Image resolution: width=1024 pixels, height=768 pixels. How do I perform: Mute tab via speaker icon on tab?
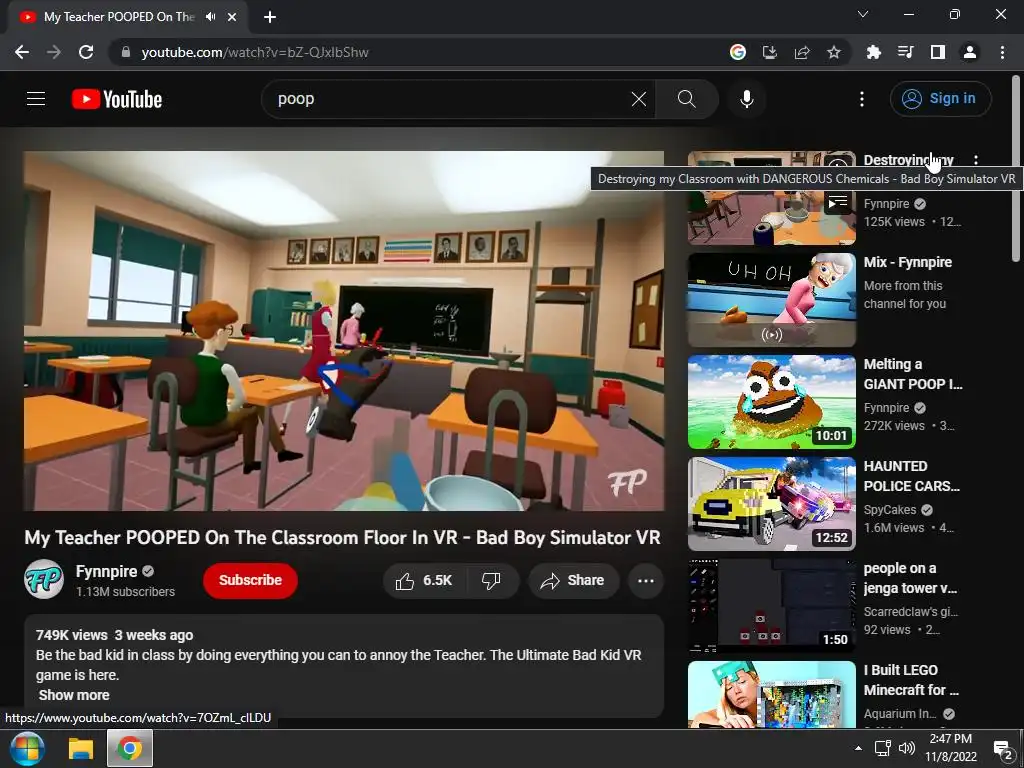point(210,17)
